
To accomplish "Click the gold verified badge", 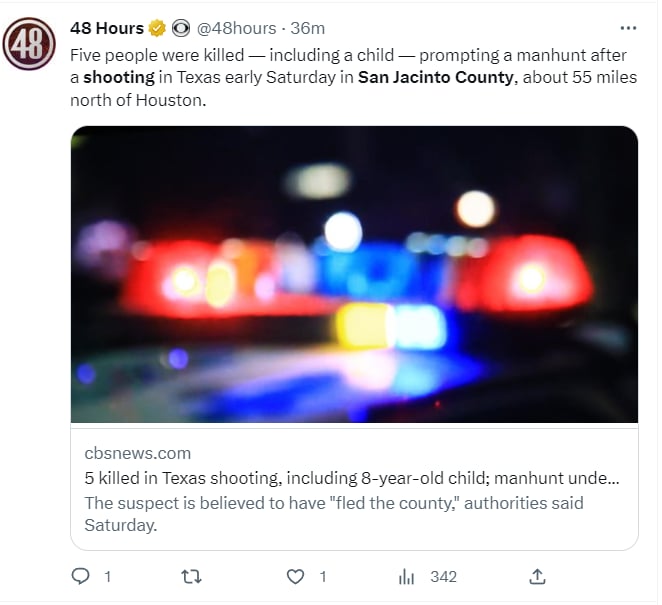I will [157, 28].
